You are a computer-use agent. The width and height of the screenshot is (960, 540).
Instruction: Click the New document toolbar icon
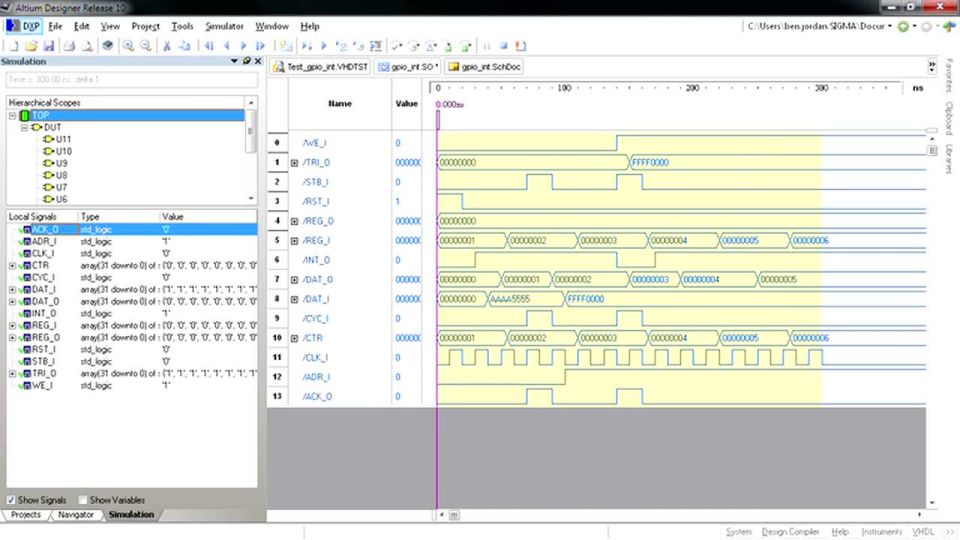(x=13, y=46)
